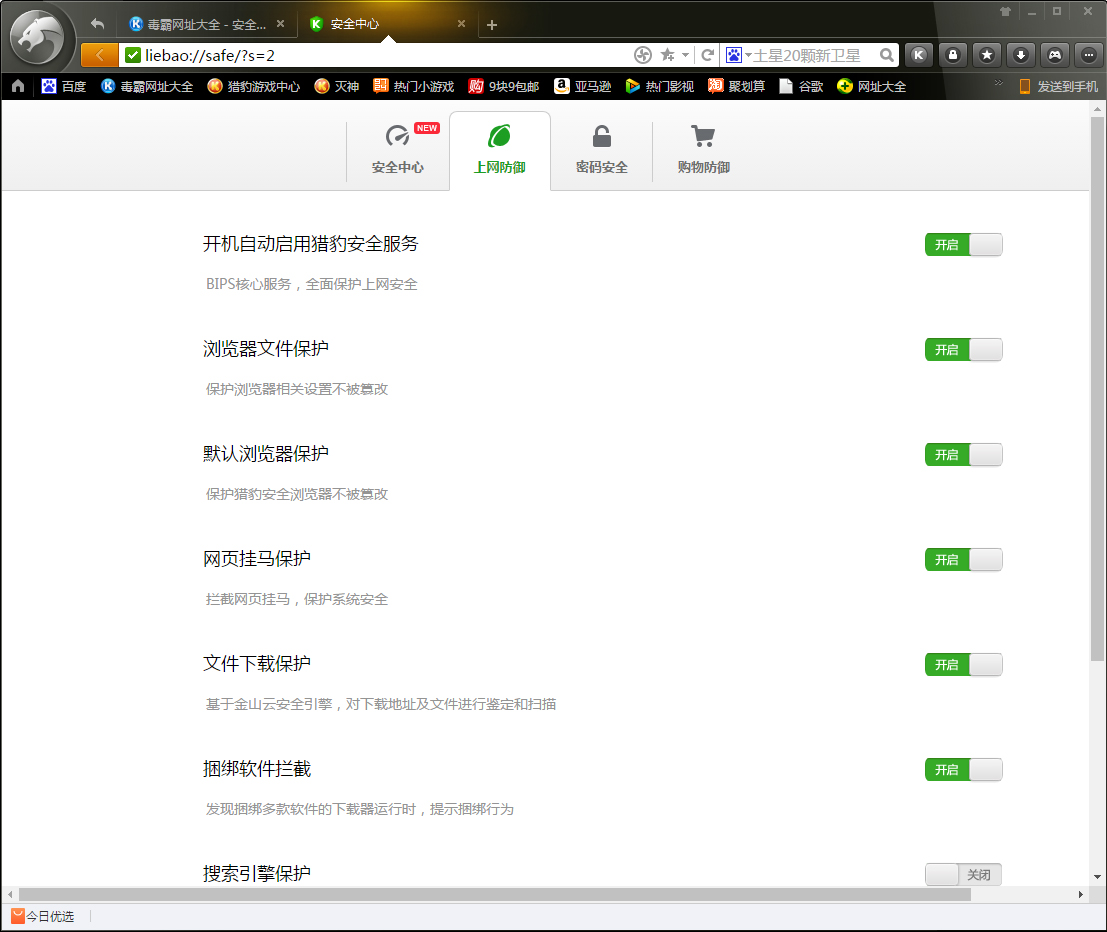
Task: Click the home icon on the bookmark bar
Action: click(x=17, y=86)
